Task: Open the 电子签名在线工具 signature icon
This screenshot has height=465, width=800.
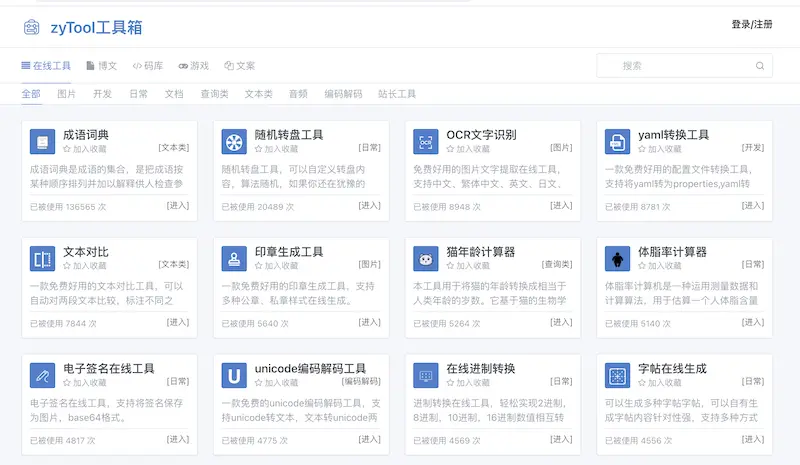Action: [42, 376]
